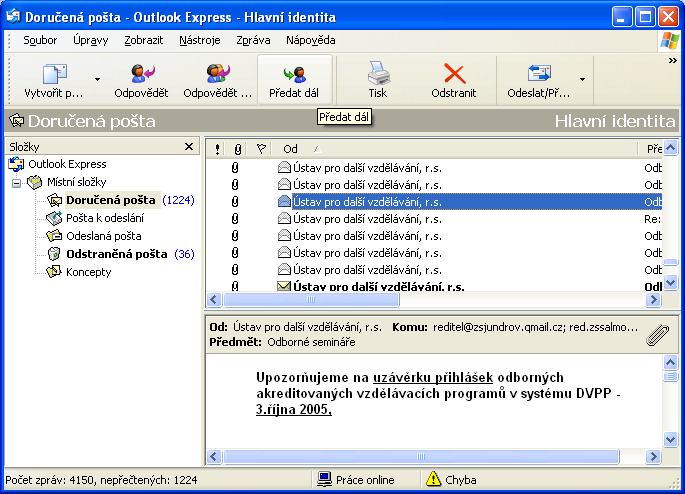Click the uzávěrku přihlášek underlined text
This screenshot has width=685, height=494.
click(432, 377)
